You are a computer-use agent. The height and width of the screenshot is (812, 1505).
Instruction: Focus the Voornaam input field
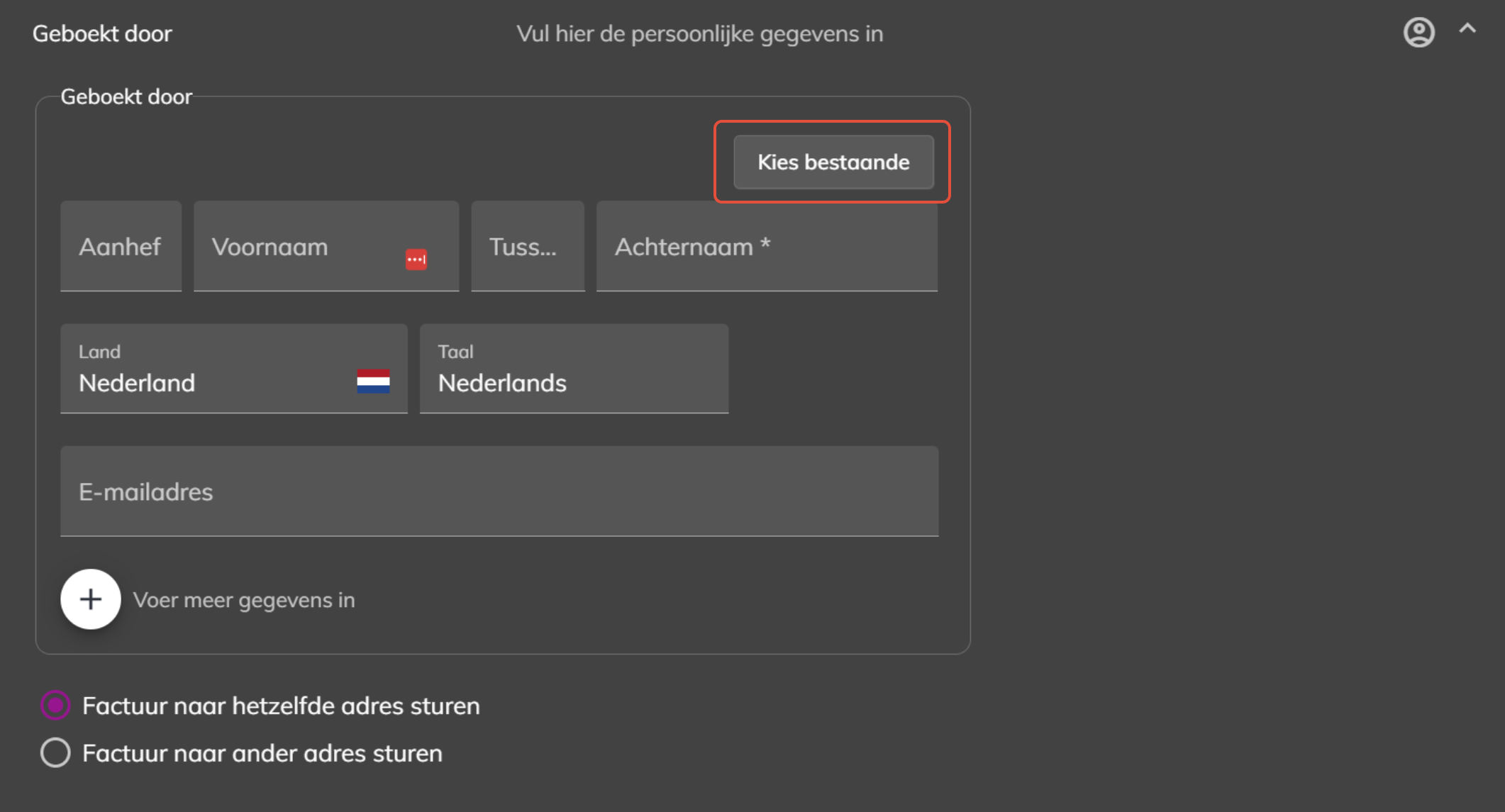click(326, 246)
